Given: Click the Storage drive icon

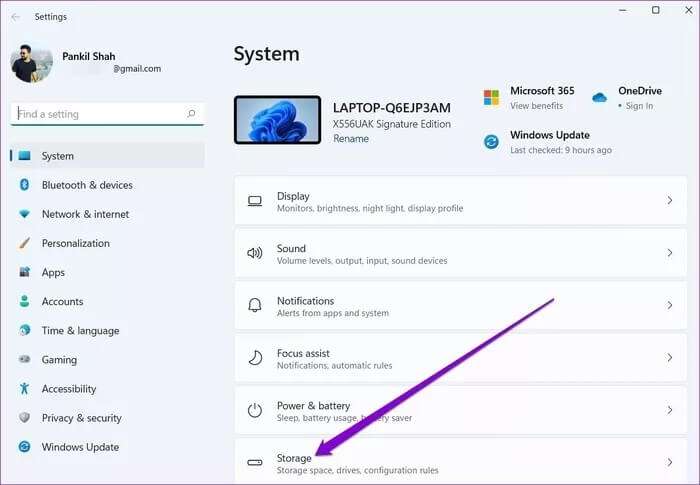Looking at the screenshot, I should 255,462.
